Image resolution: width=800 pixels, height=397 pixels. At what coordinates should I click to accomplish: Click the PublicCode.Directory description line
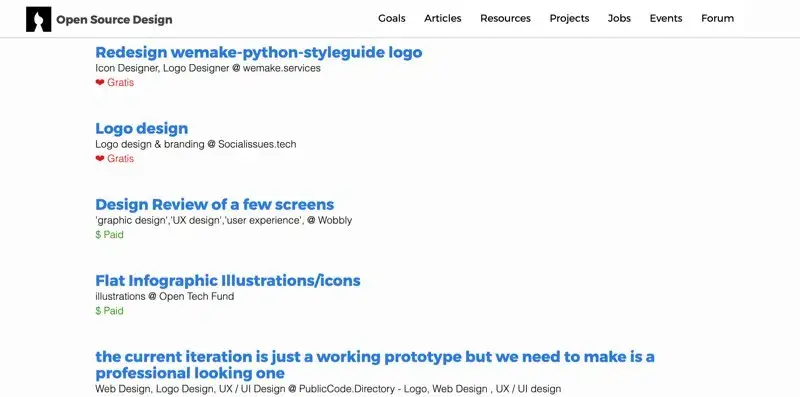328,389
